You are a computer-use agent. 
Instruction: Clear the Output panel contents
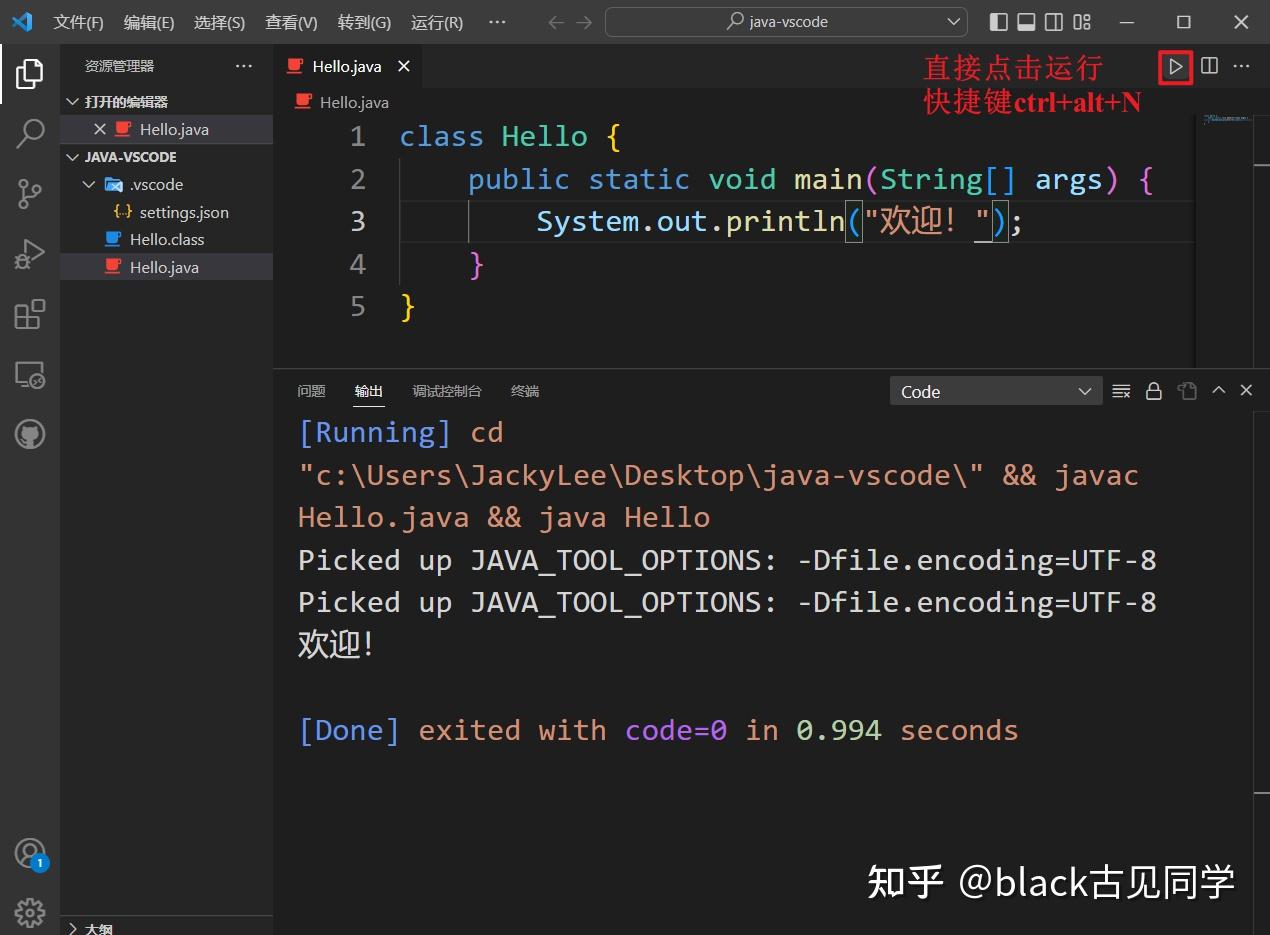click(1121, 391)
